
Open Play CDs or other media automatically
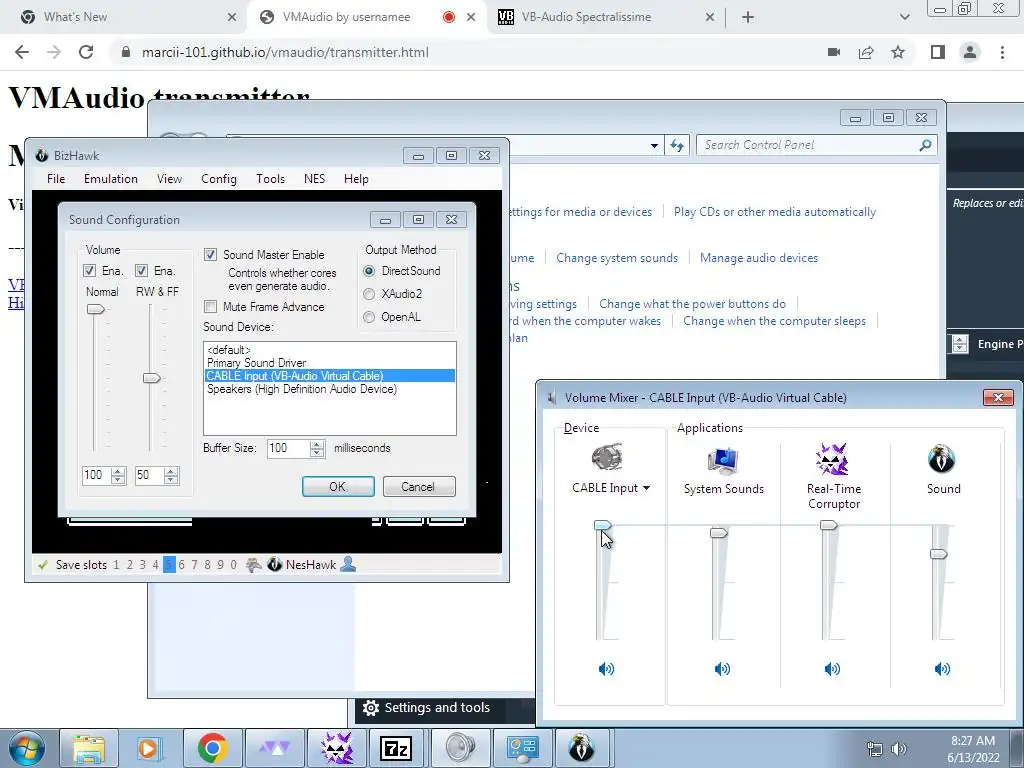(775, 212)
